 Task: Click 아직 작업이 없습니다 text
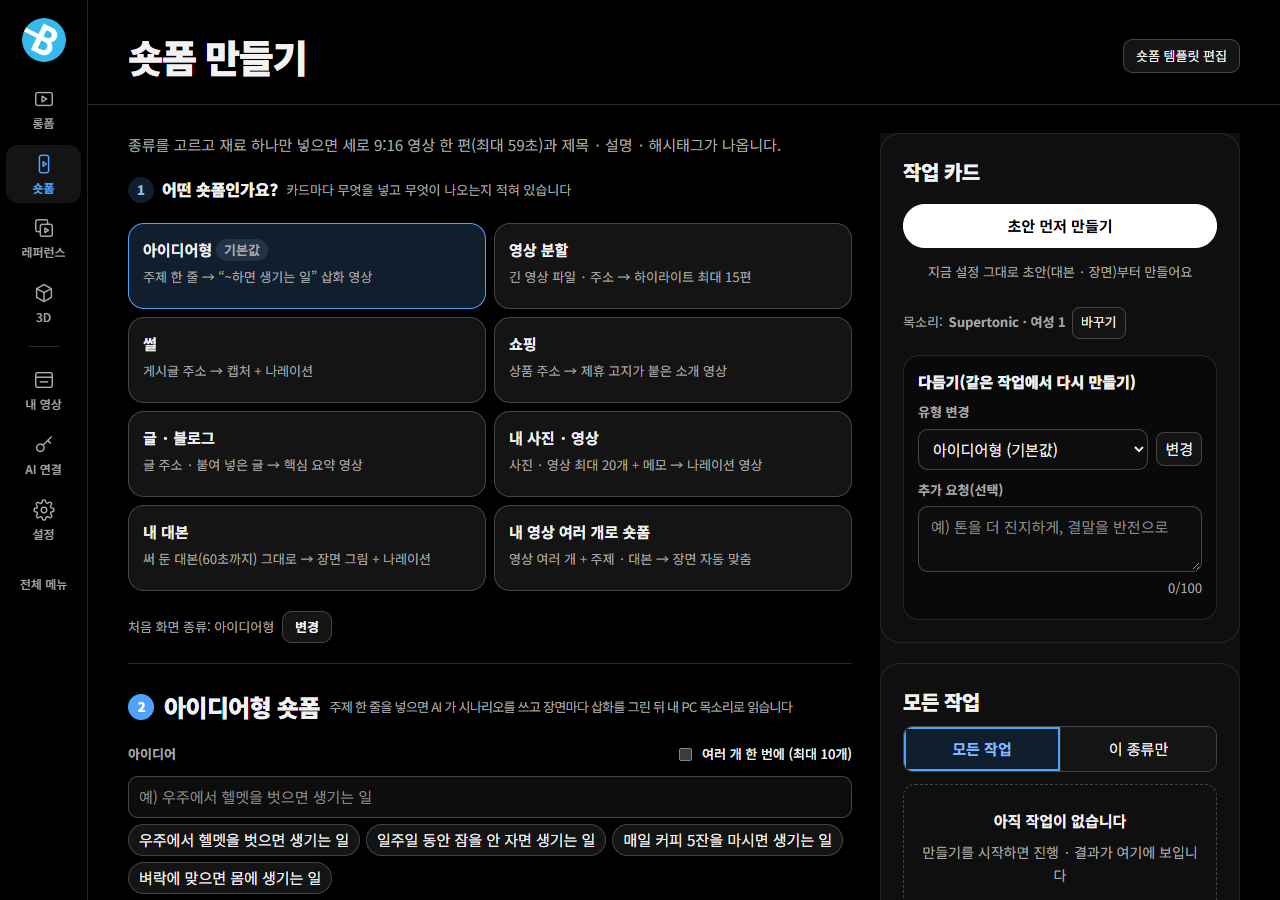[1060, 821]
